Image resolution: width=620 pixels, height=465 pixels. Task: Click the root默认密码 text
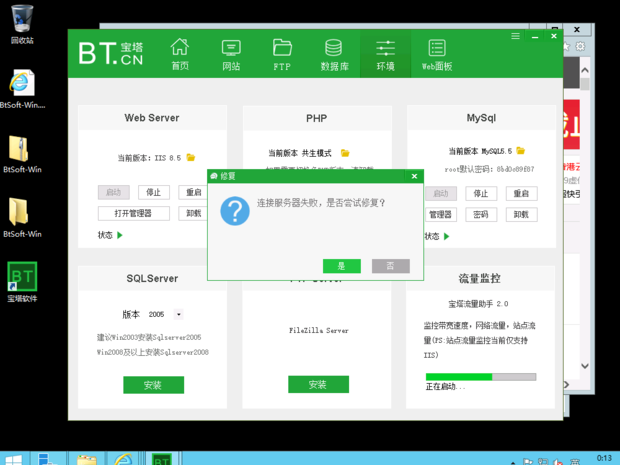(489, 169)
